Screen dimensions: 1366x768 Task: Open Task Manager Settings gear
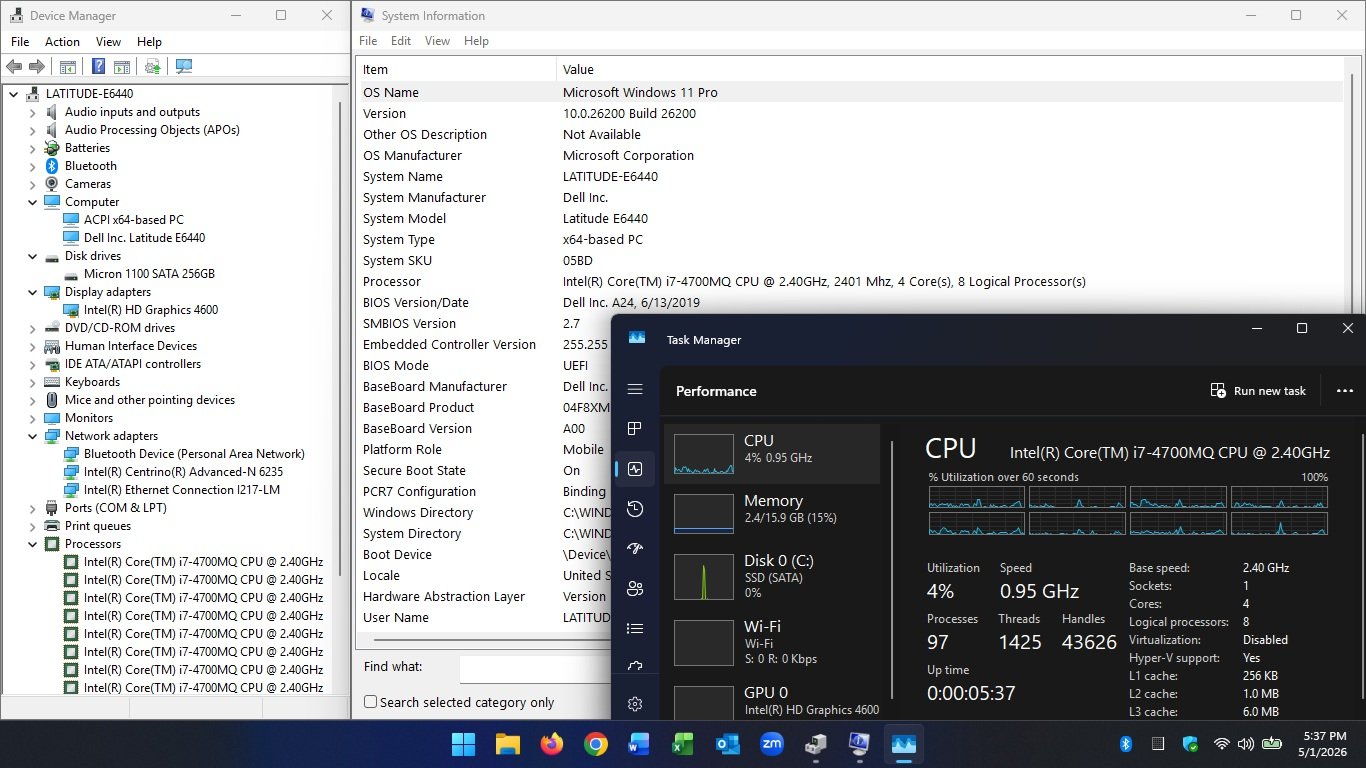(635, 704)
